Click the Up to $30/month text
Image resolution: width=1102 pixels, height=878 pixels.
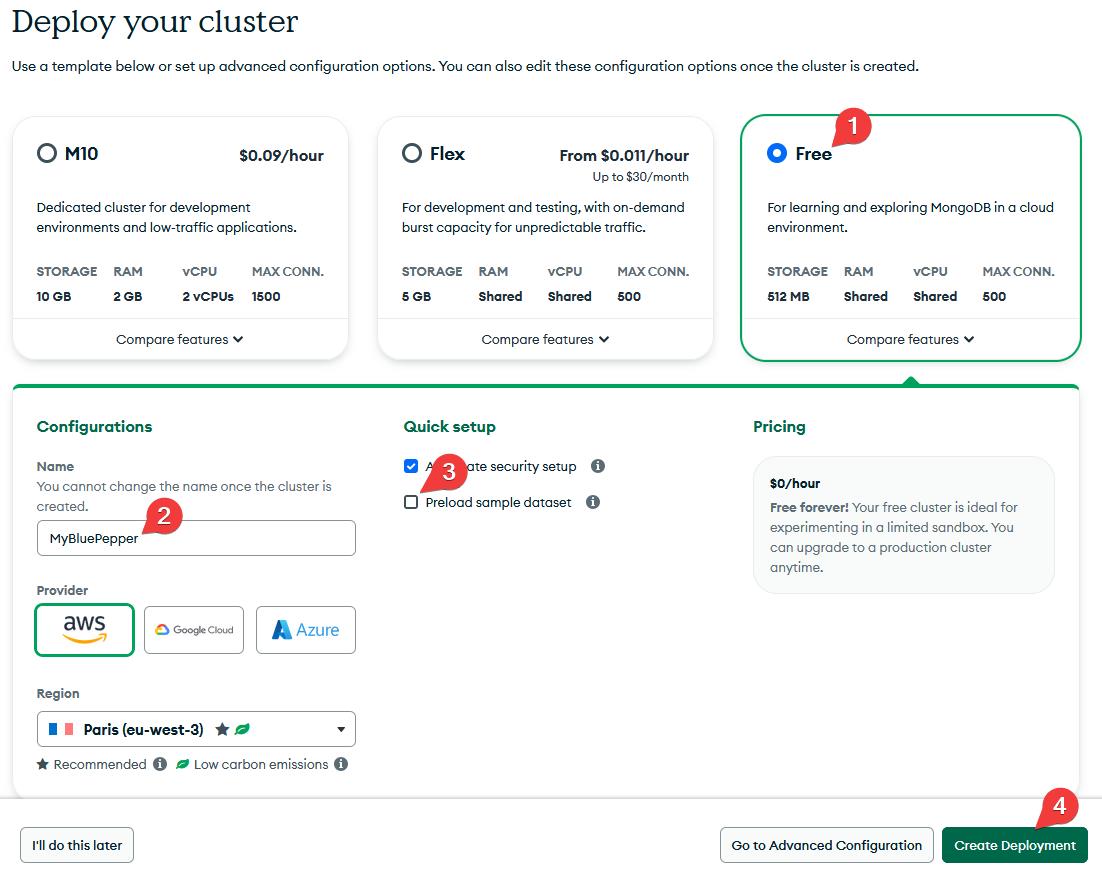640,177
